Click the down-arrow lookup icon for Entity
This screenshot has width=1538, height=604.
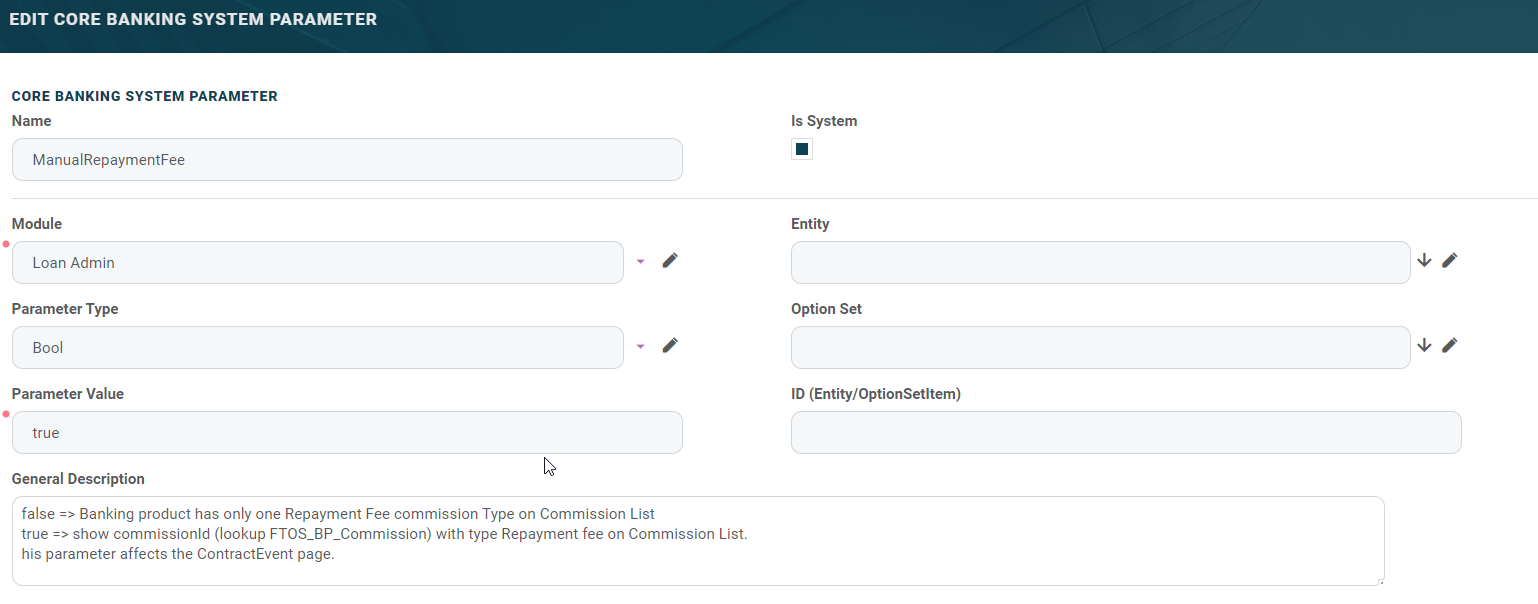(1425, 261)
